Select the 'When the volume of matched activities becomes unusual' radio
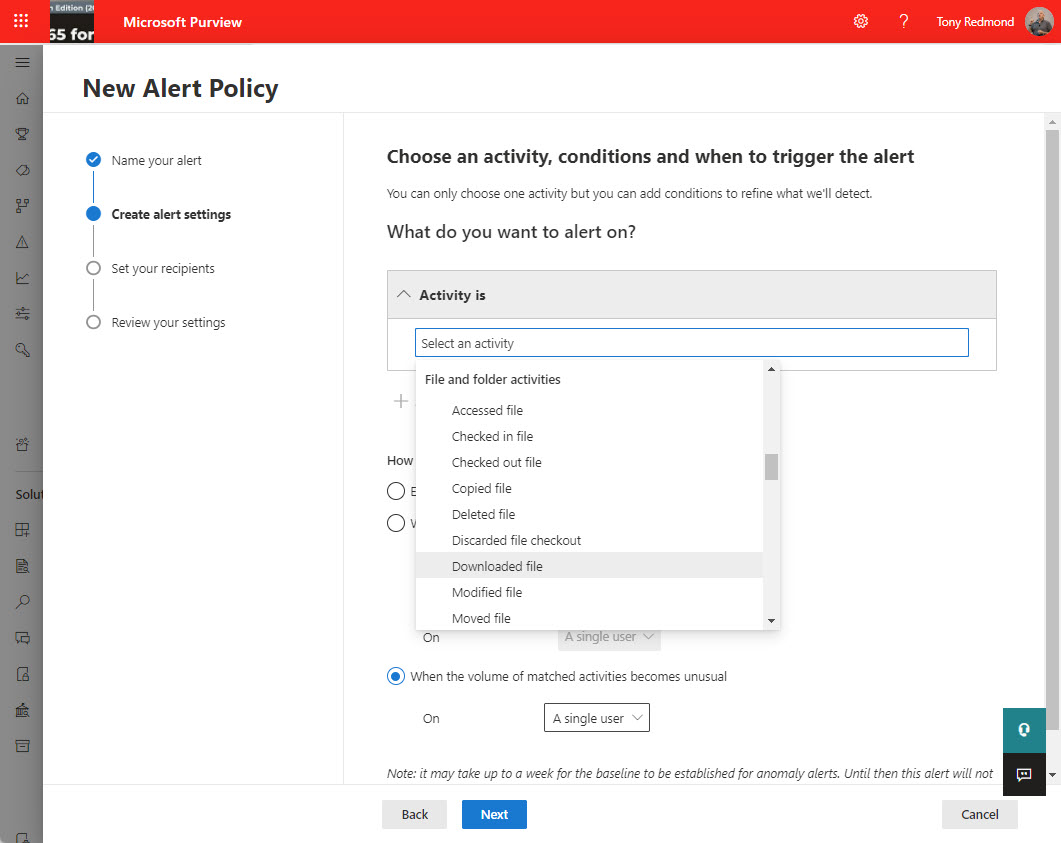The image size is (1061, 843). coord(395,676)
